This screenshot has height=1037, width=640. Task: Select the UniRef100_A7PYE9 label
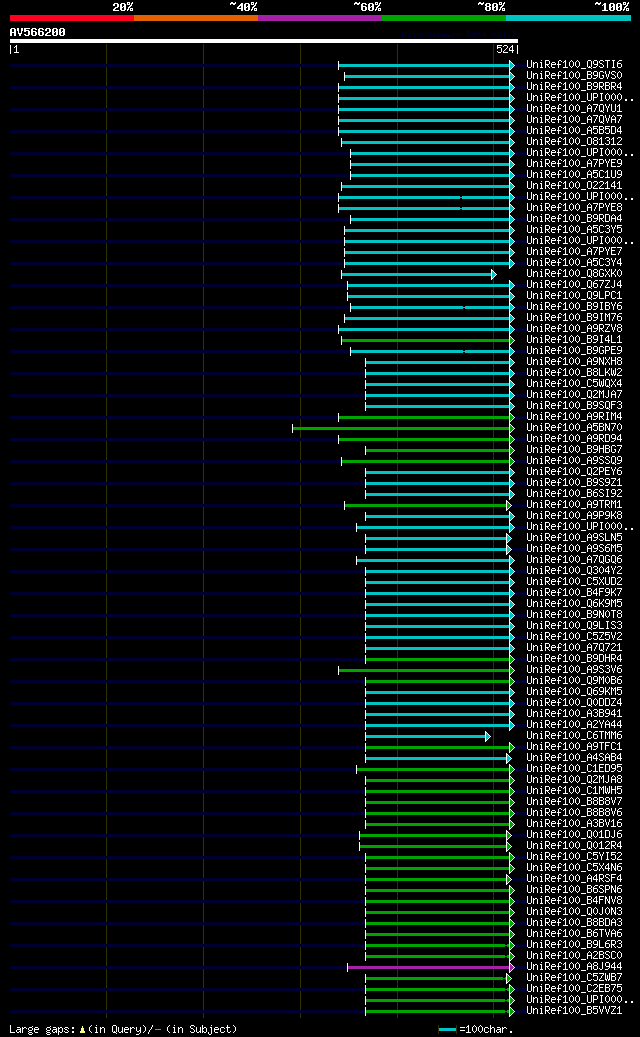[x=574, y=163]
